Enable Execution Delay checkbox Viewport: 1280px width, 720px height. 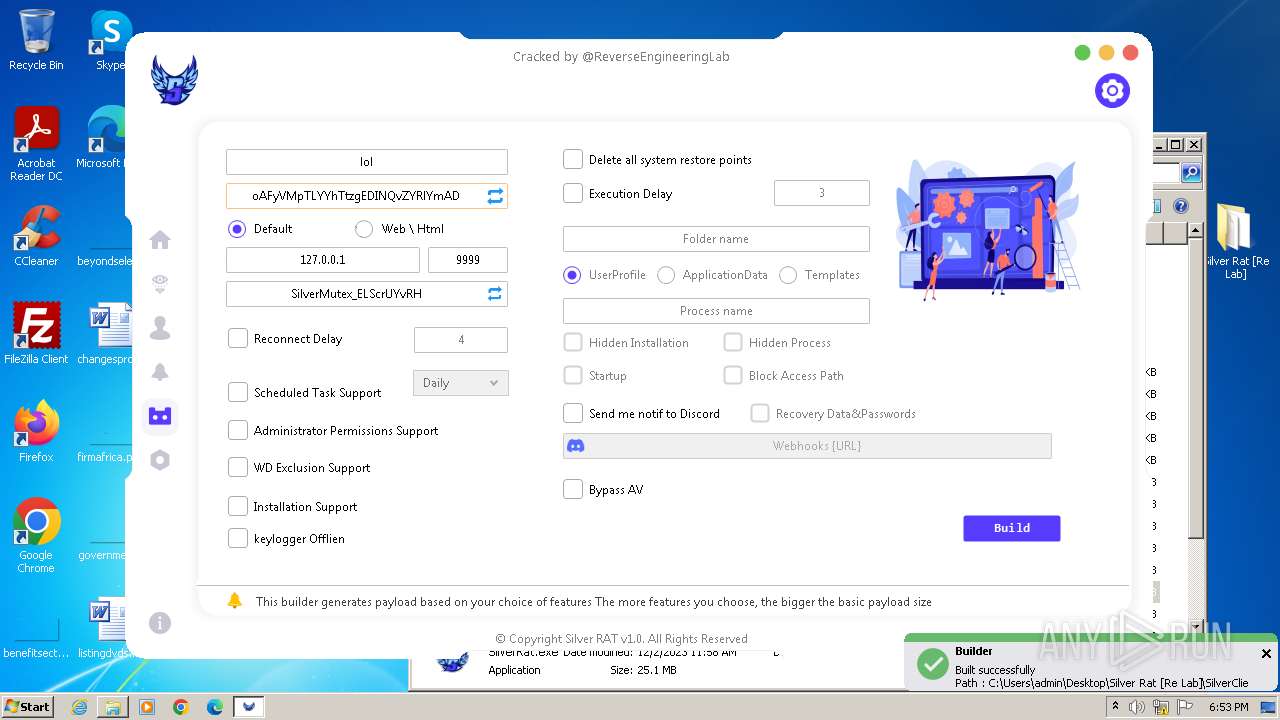[573, 193]
